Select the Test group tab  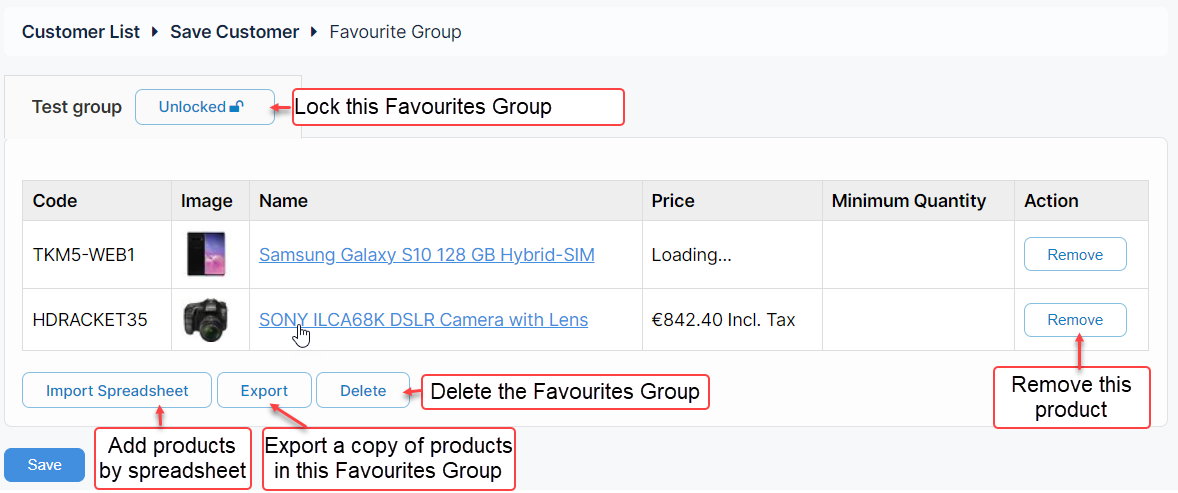click(x=77, y=107)
